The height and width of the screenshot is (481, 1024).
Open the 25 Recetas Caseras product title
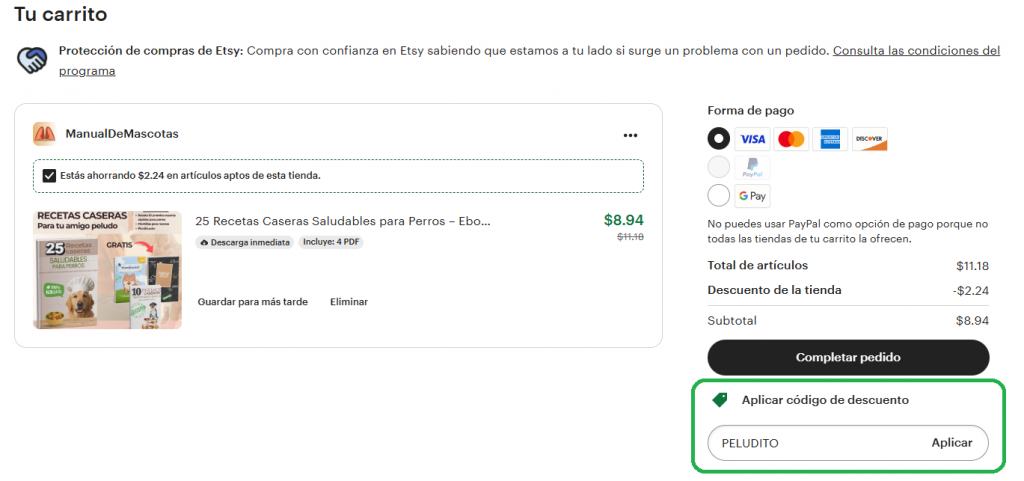coord(343,221)
